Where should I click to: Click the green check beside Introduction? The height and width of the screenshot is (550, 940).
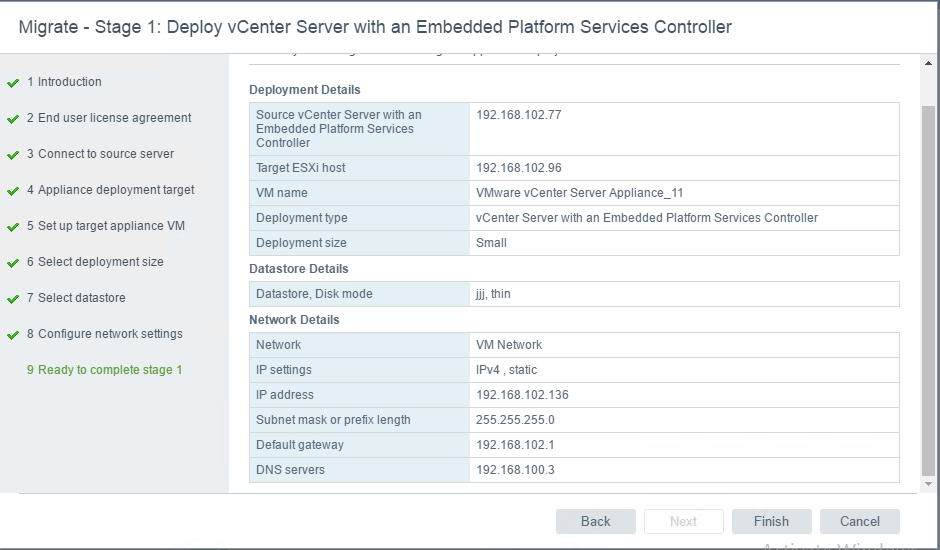13,83
